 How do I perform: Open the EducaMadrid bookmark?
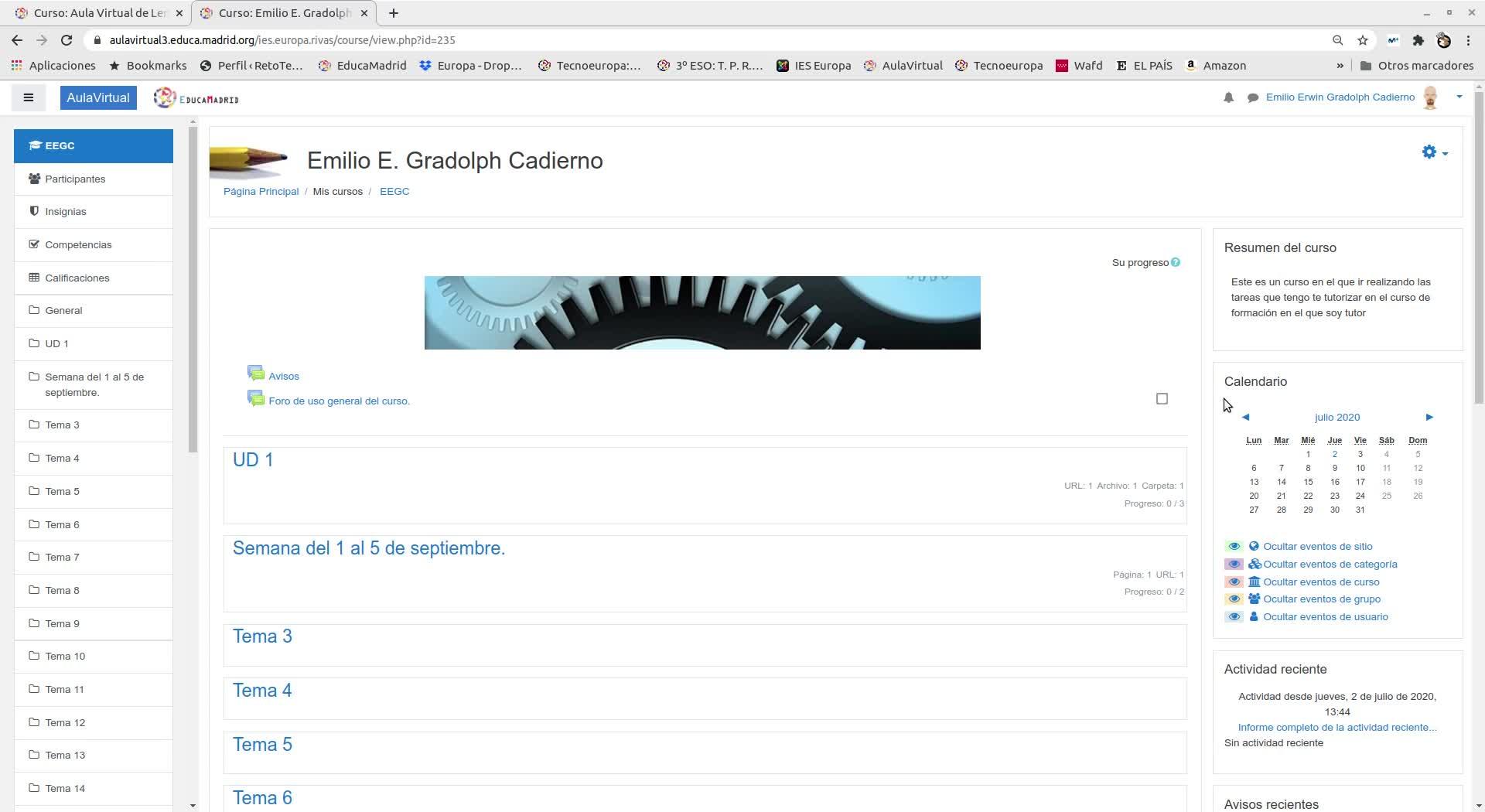click(x=363, y=66)
